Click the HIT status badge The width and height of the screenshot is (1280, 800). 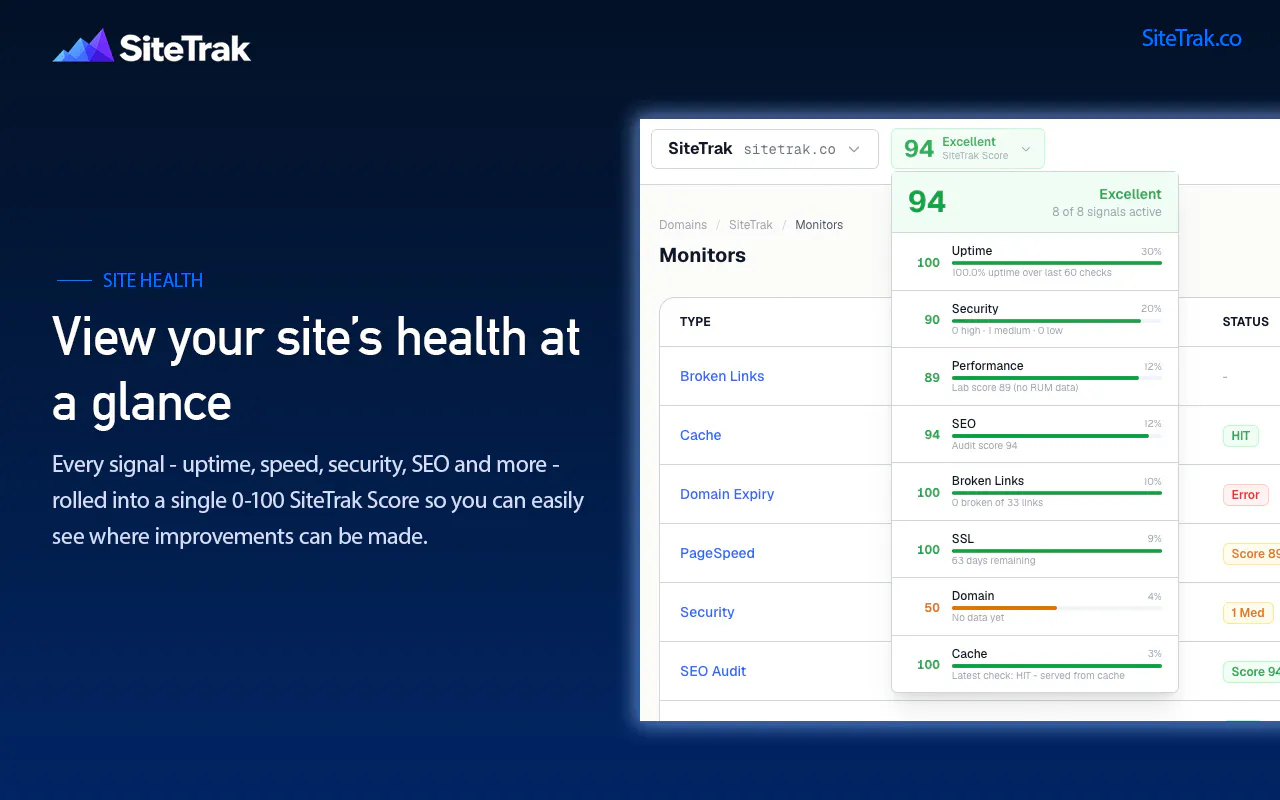pyautogui.click(x=1240, y=436)
